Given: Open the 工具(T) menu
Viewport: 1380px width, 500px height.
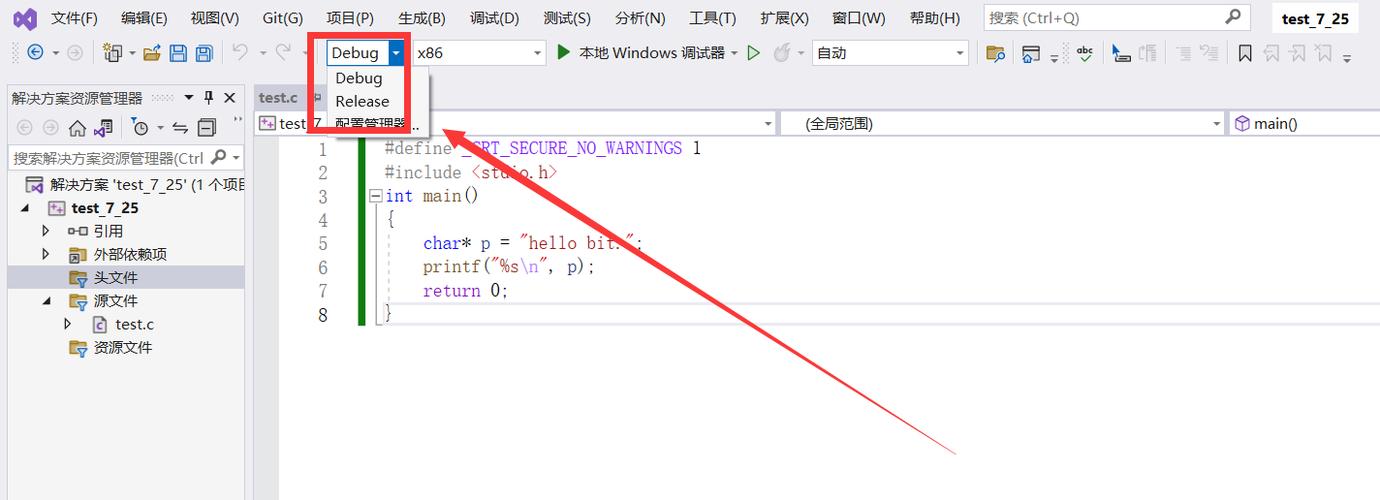Looking at the screenshot, I should click(713, 18).
